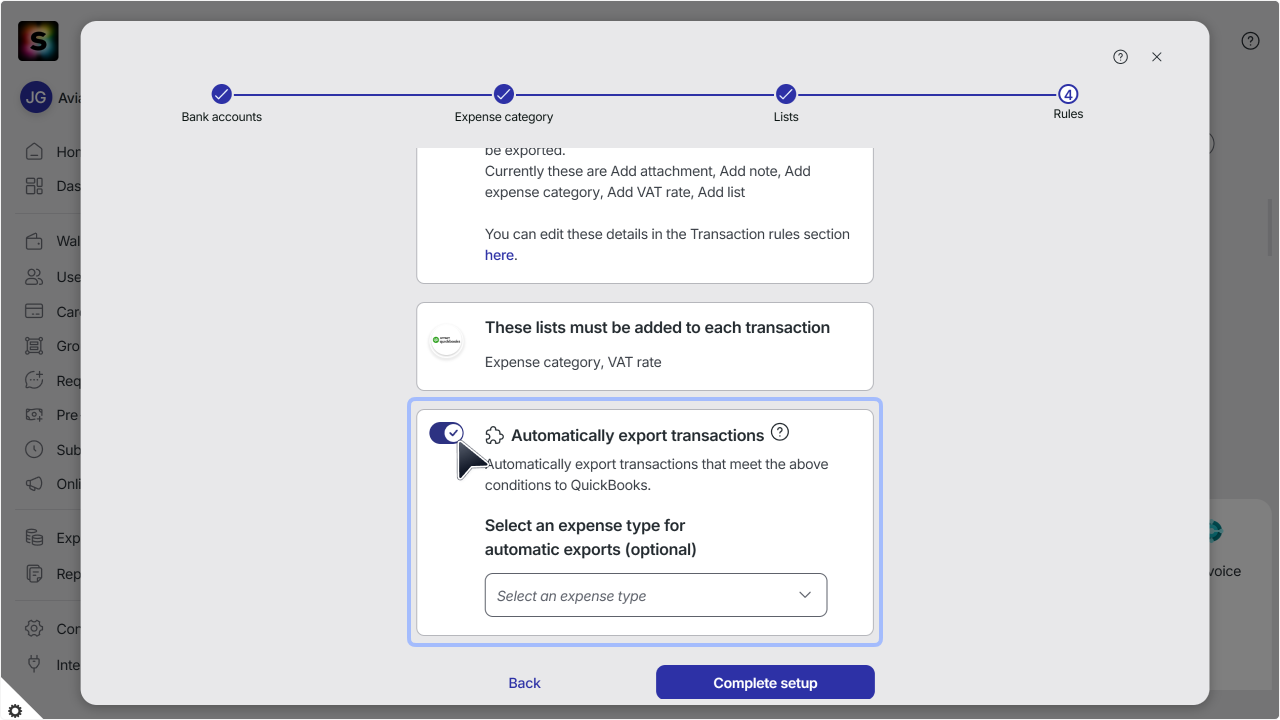Screen dimensions: 1280x720
Task: Close the setup dialog with X
Action: pyautogui.click(x=1157, y=57)
